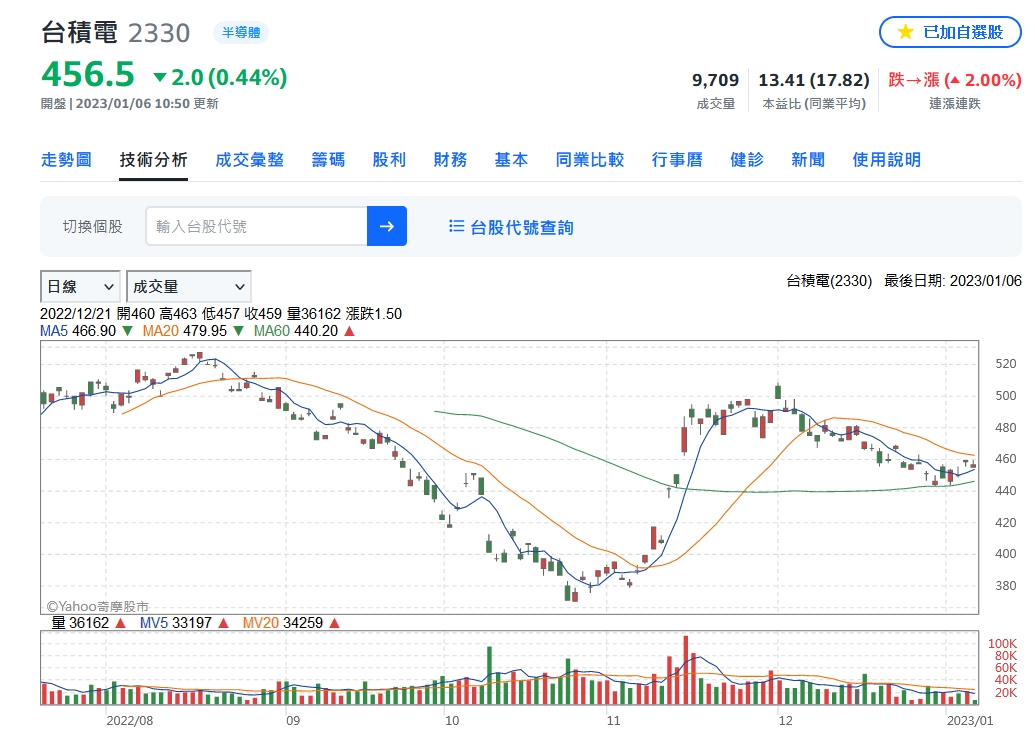Click the stock name 台積電 heading
The height and width of the screenshot is (744, 1035).
coord(79,32)
